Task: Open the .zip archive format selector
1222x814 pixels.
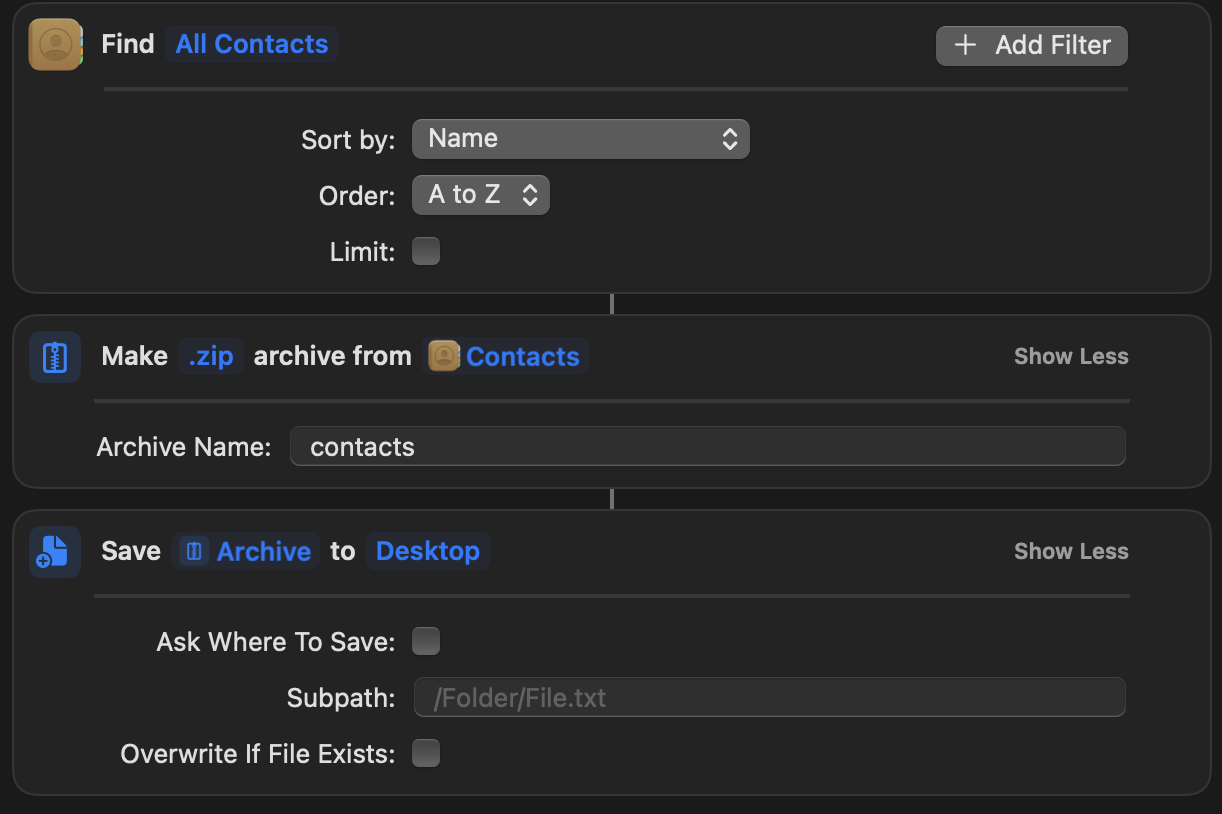Action: (x=211, y=356)
